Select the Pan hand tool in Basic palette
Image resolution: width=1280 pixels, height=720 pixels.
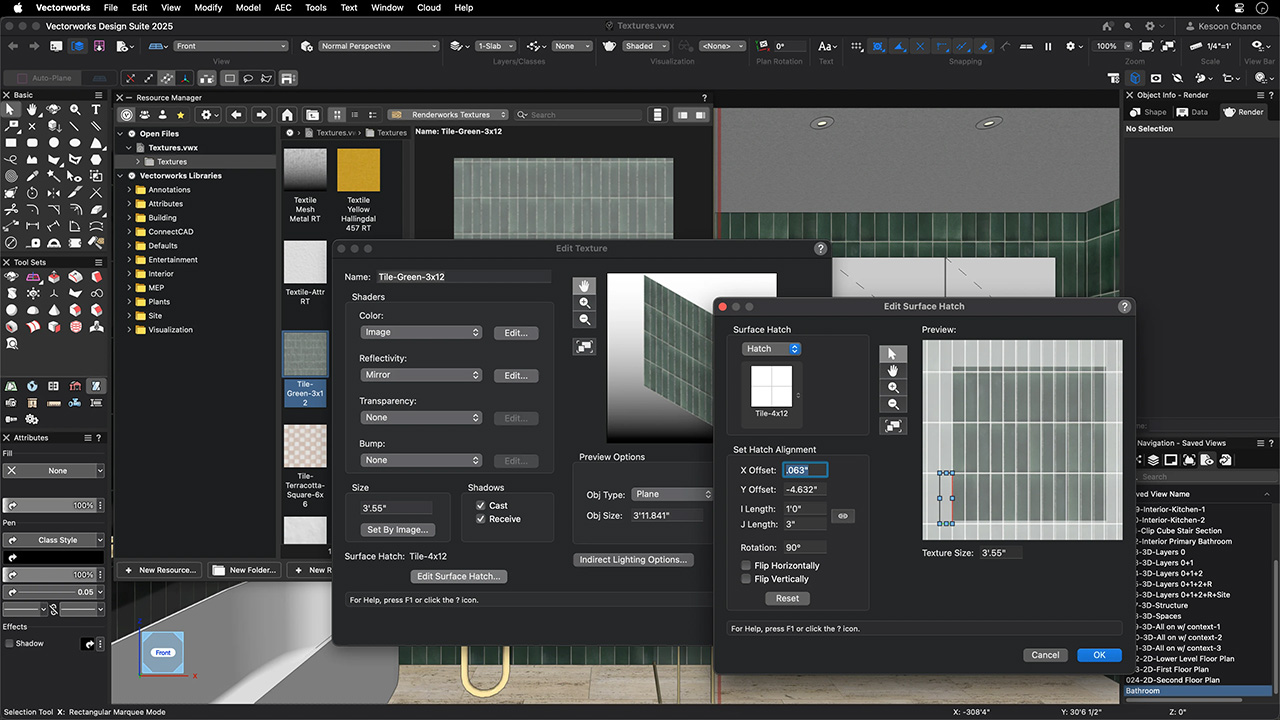[32, 110]
